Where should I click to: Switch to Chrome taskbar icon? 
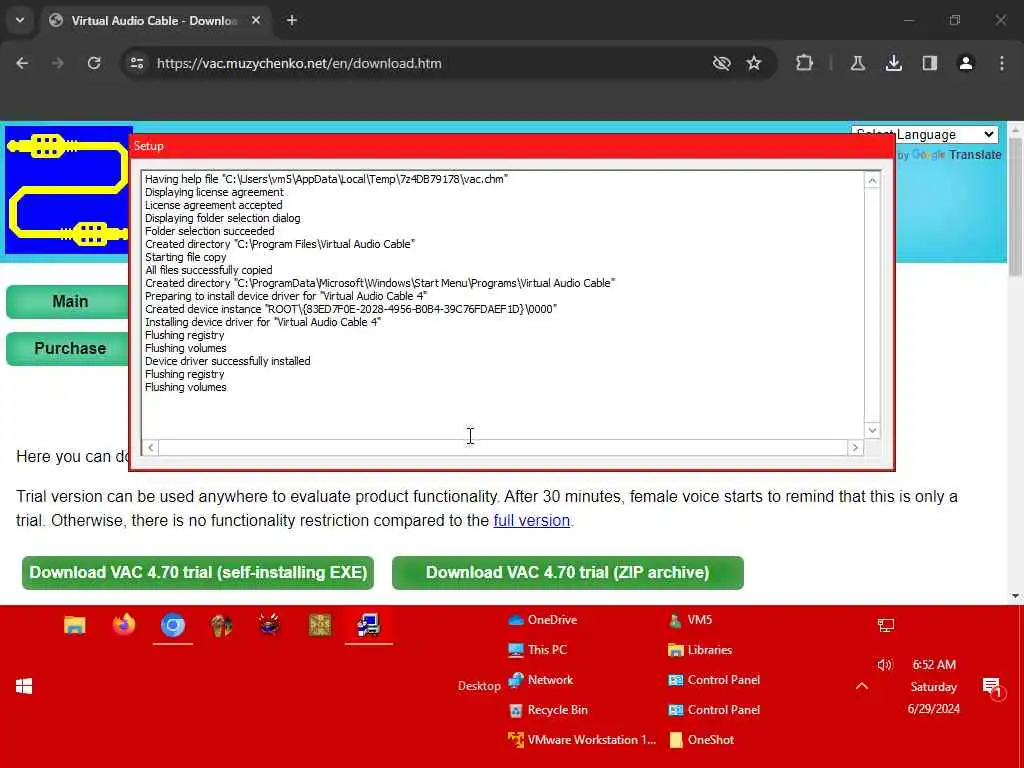(173, 626)
